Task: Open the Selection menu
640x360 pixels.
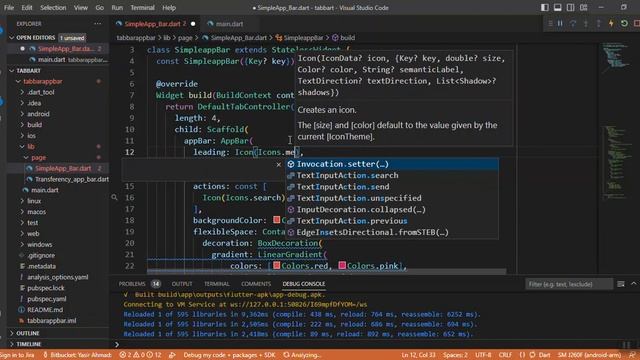Action: click(x=53, y=7)
